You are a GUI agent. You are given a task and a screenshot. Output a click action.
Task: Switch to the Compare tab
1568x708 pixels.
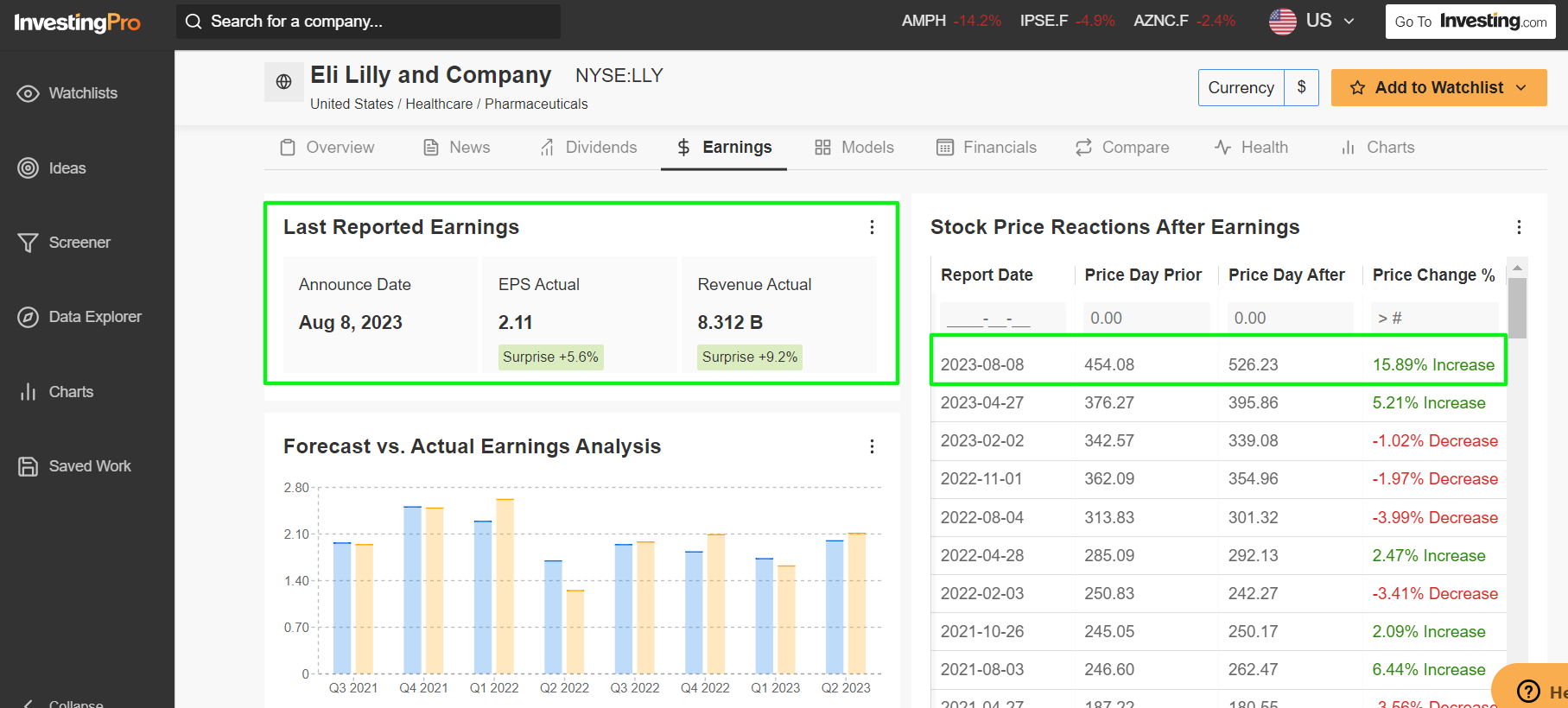1122,148
